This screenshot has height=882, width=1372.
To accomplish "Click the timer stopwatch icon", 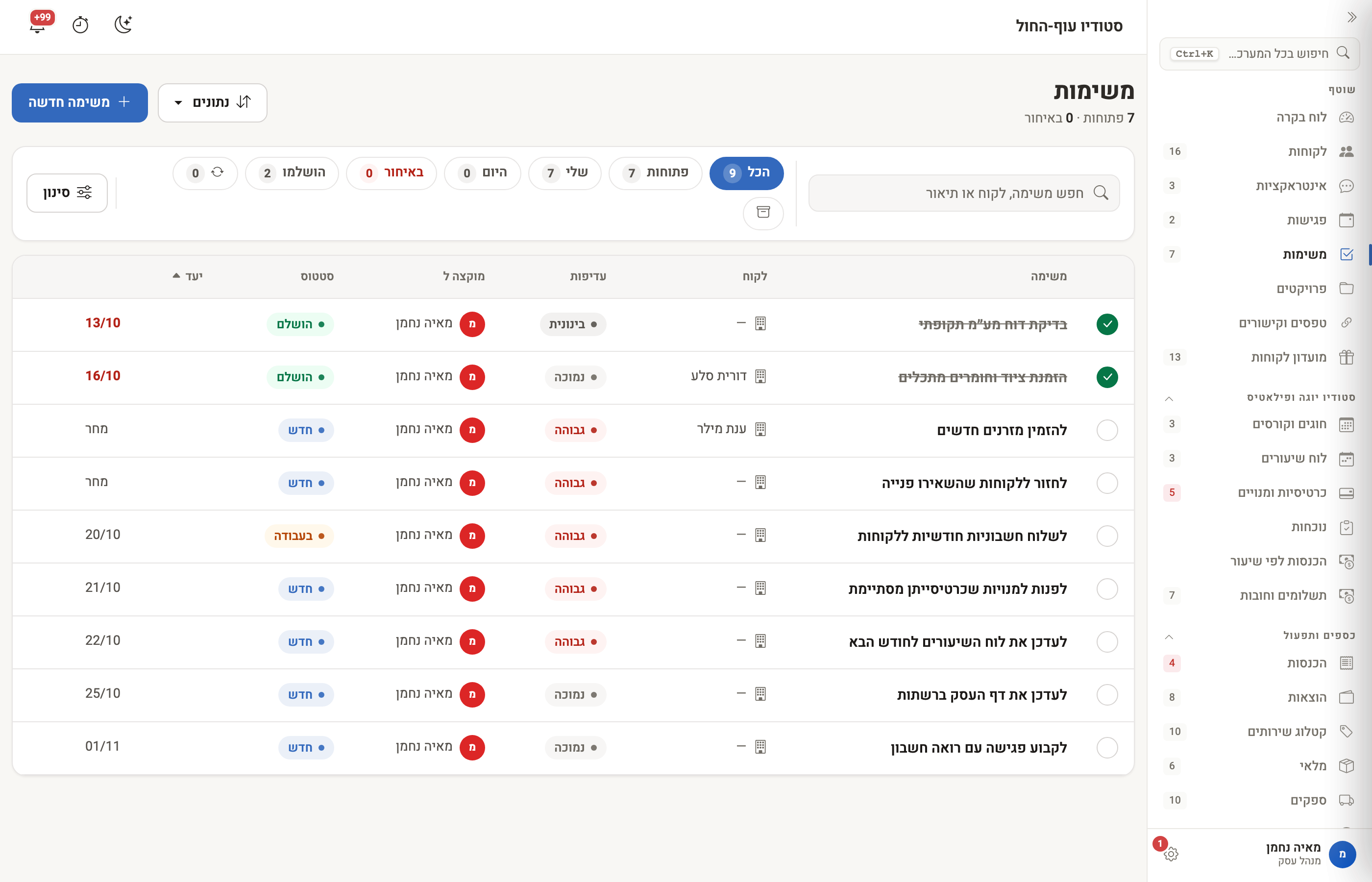I will 80,24.
